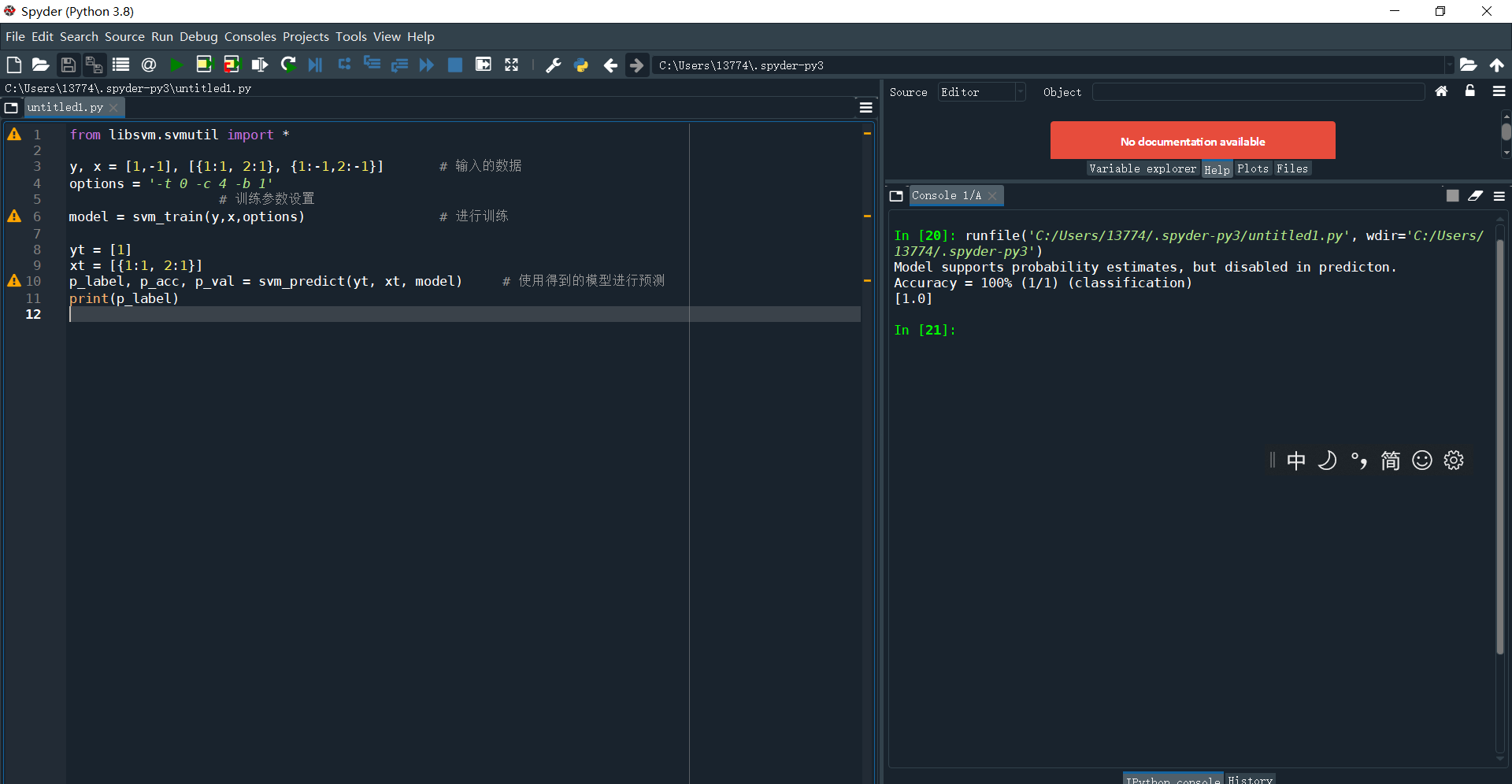Switch to Plots tab

(x=1253, y=169)
